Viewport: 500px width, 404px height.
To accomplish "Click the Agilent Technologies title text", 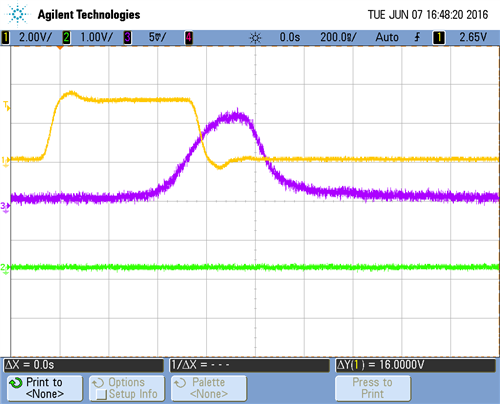I will tap(89, 15).
